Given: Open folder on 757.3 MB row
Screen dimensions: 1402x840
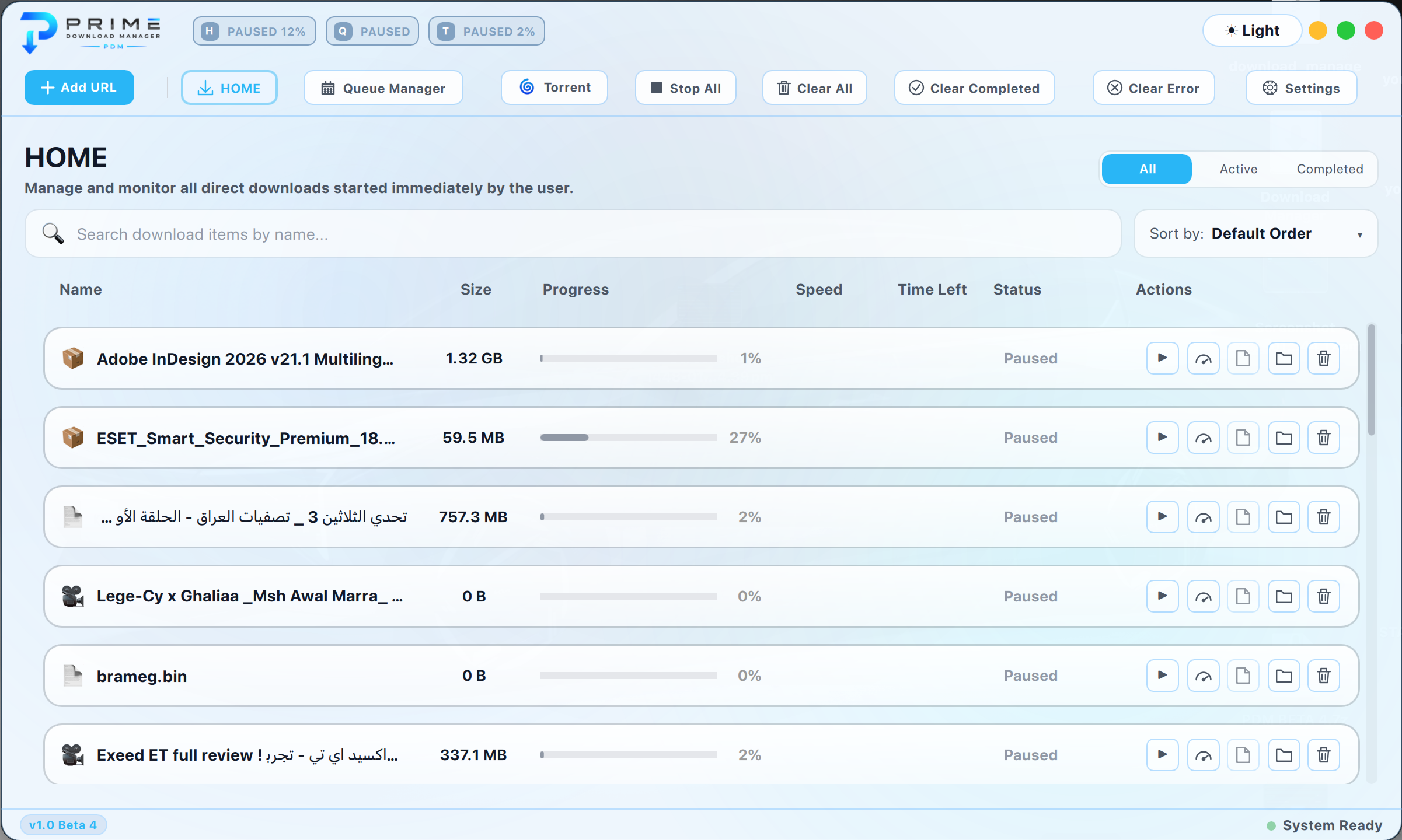Looking at the screenshot, I should coord(1284,517).
